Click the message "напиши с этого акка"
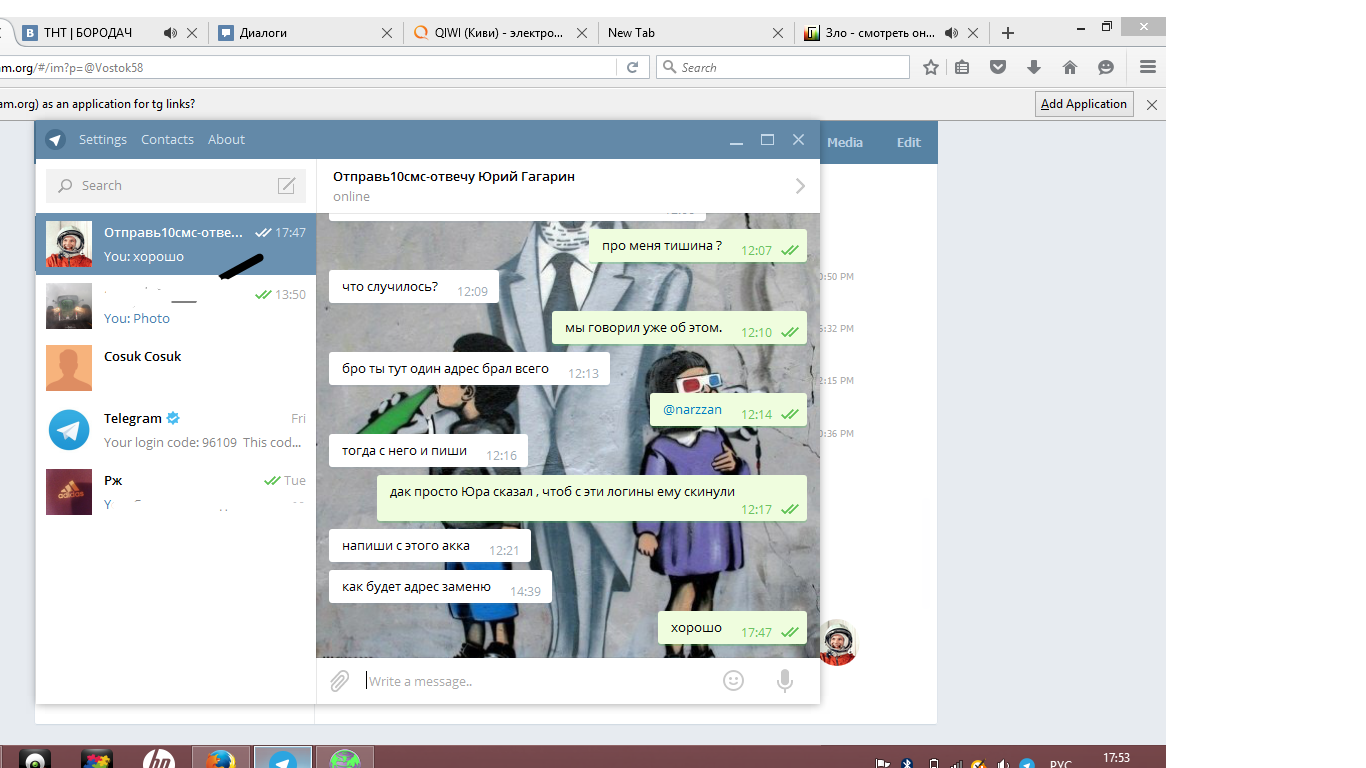This screenshot has width=1366, height=768. coord(430,546)
